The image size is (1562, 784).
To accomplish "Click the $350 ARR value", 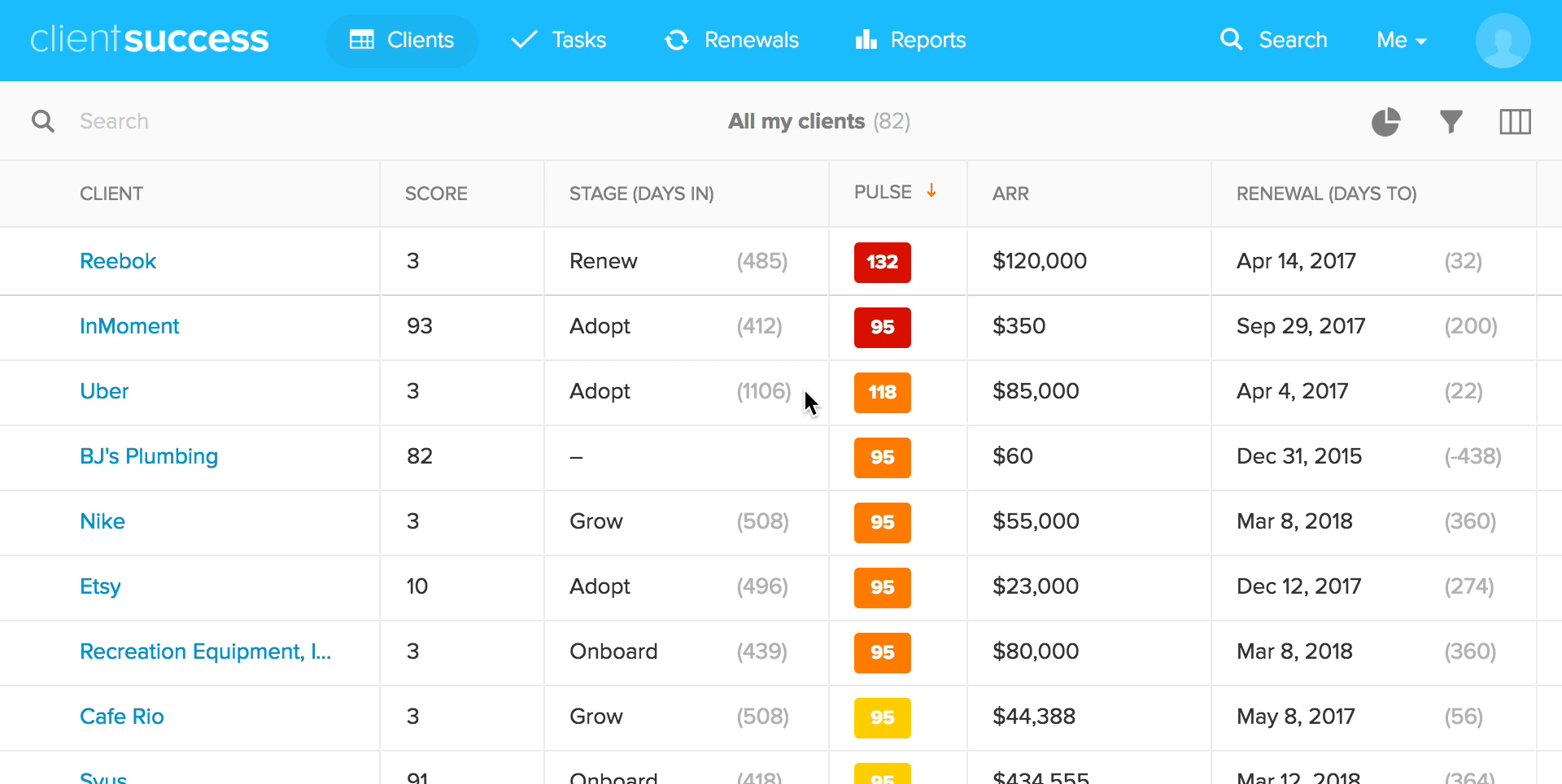I will click(1019, 326).
